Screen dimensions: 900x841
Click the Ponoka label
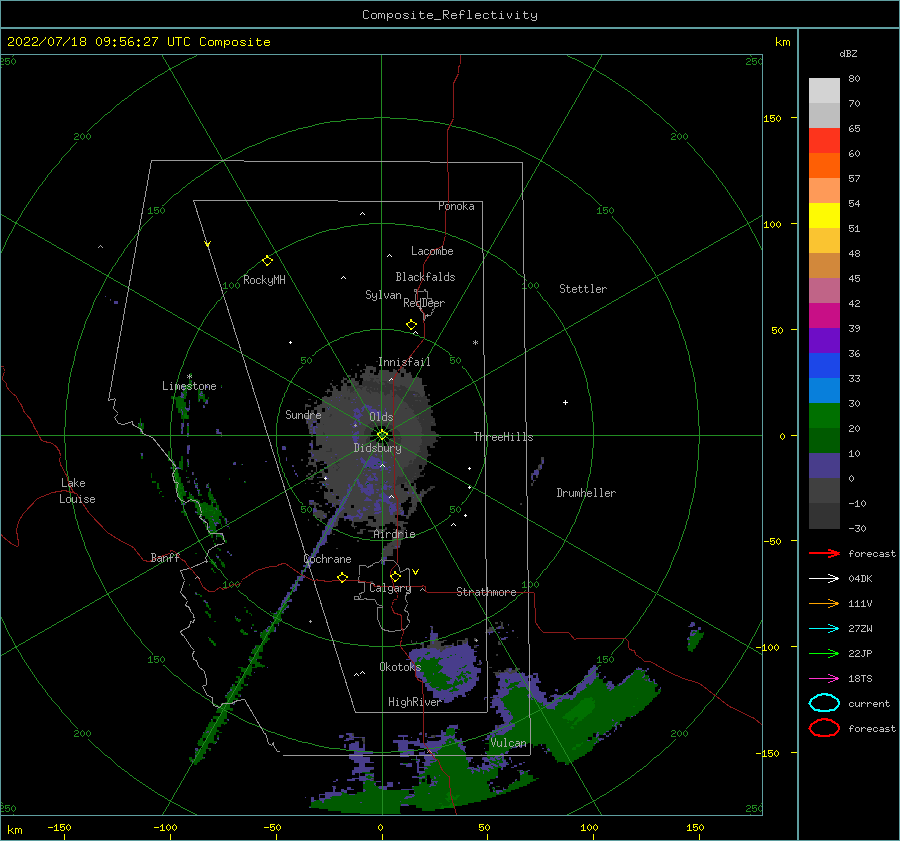coord(456,206)
